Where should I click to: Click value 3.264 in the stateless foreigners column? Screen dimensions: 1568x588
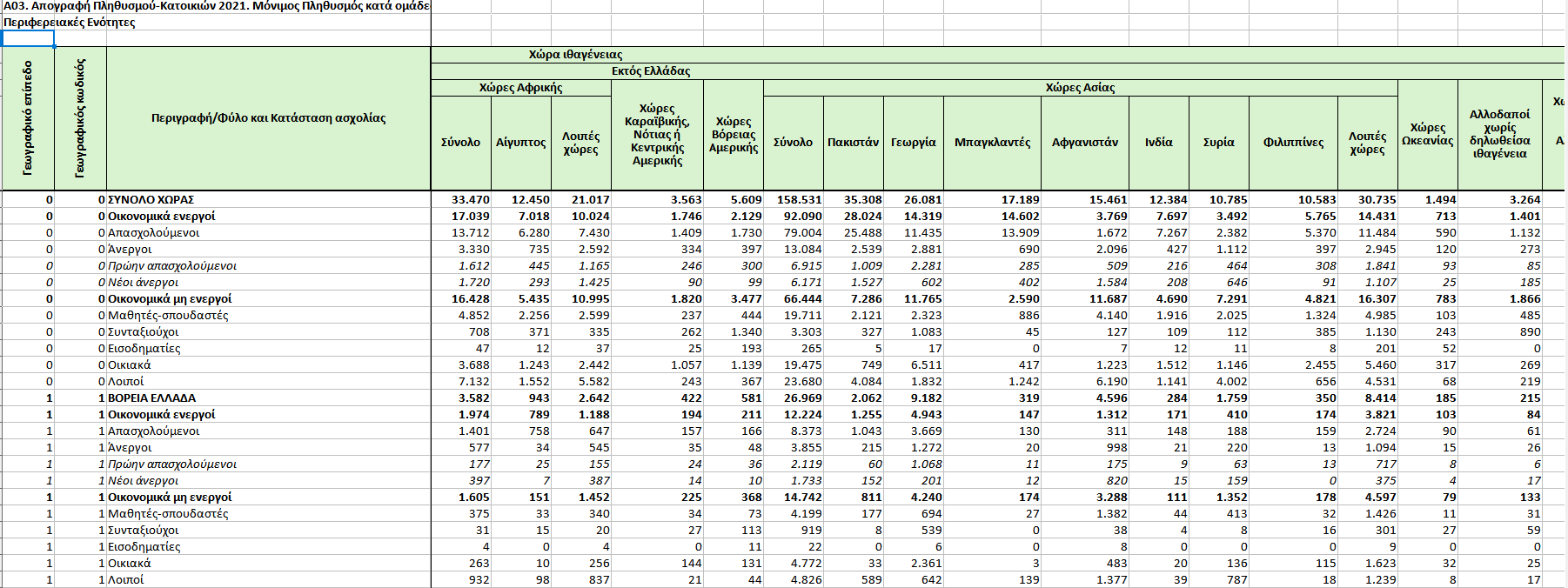coord(1525,200)
